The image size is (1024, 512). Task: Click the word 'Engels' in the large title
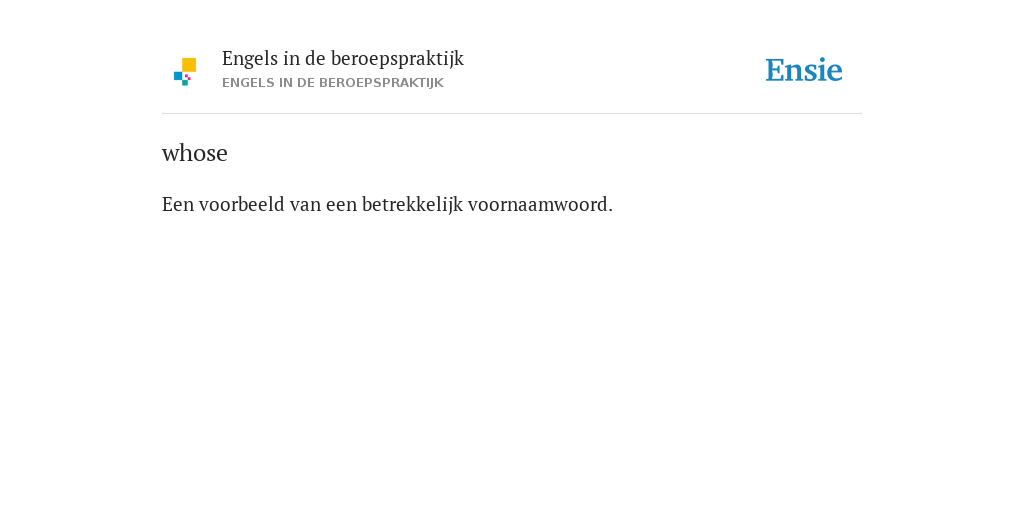[249, 58]
